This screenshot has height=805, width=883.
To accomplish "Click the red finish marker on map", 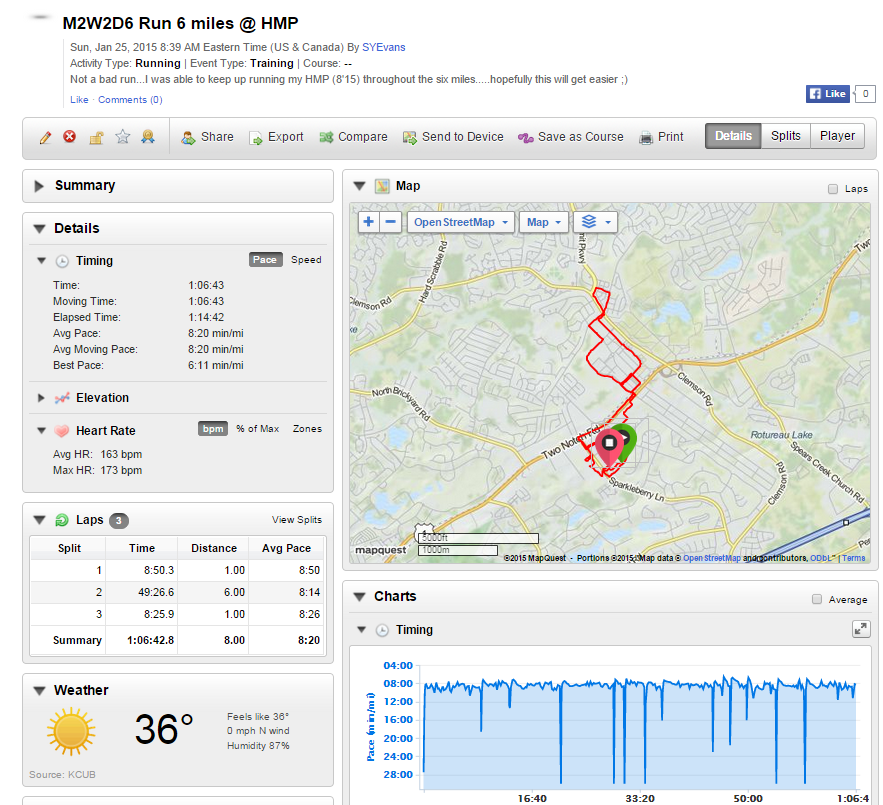I will pos(608,444).
